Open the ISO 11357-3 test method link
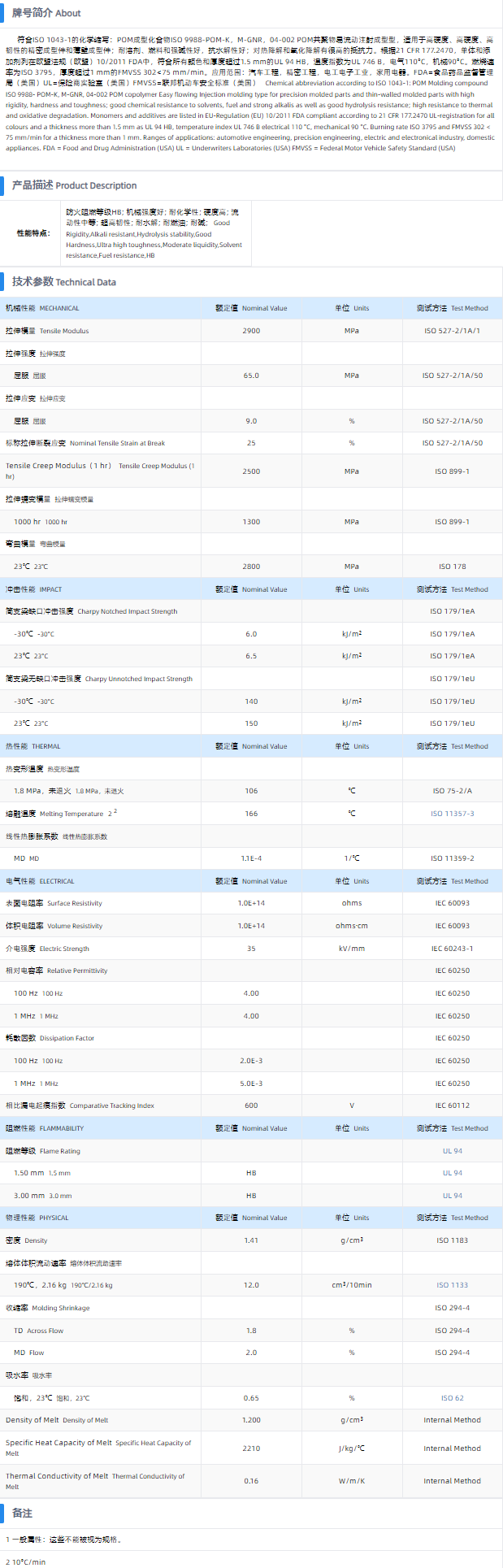503x1568 pixels. tap(452, 813)
